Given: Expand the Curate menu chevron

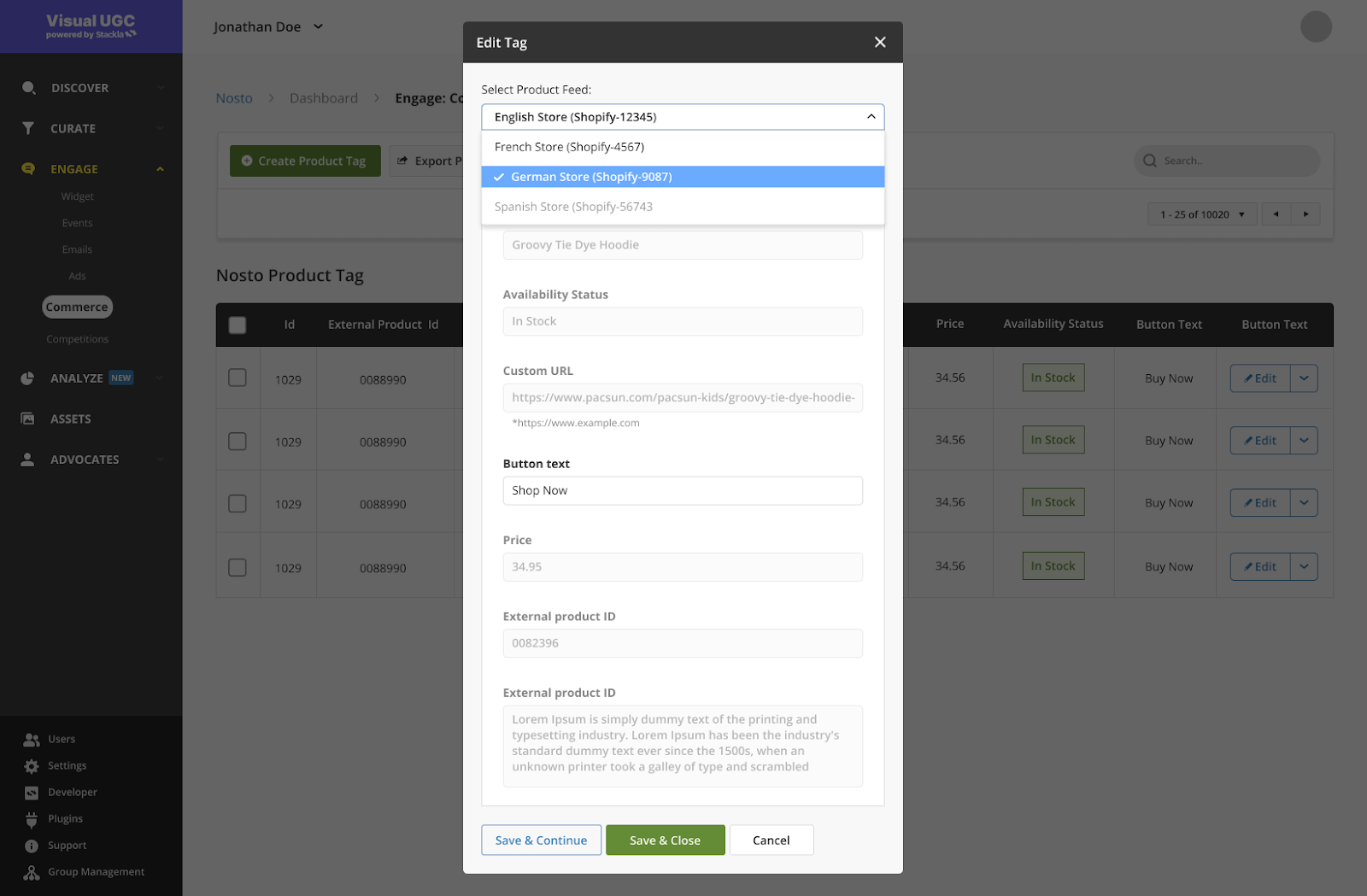Looking at the screenshot, I should (160, 128).
